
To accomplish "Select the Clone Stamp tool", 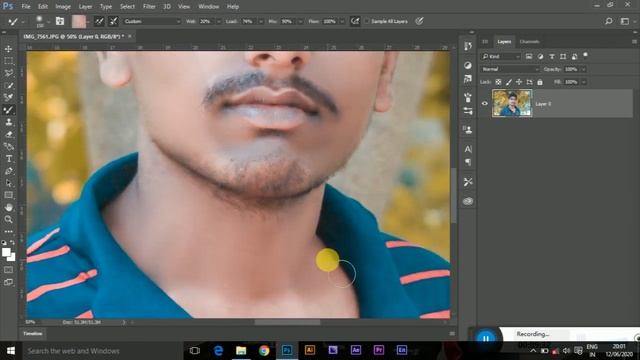I will pyautogui.click(x=9, y=122).
